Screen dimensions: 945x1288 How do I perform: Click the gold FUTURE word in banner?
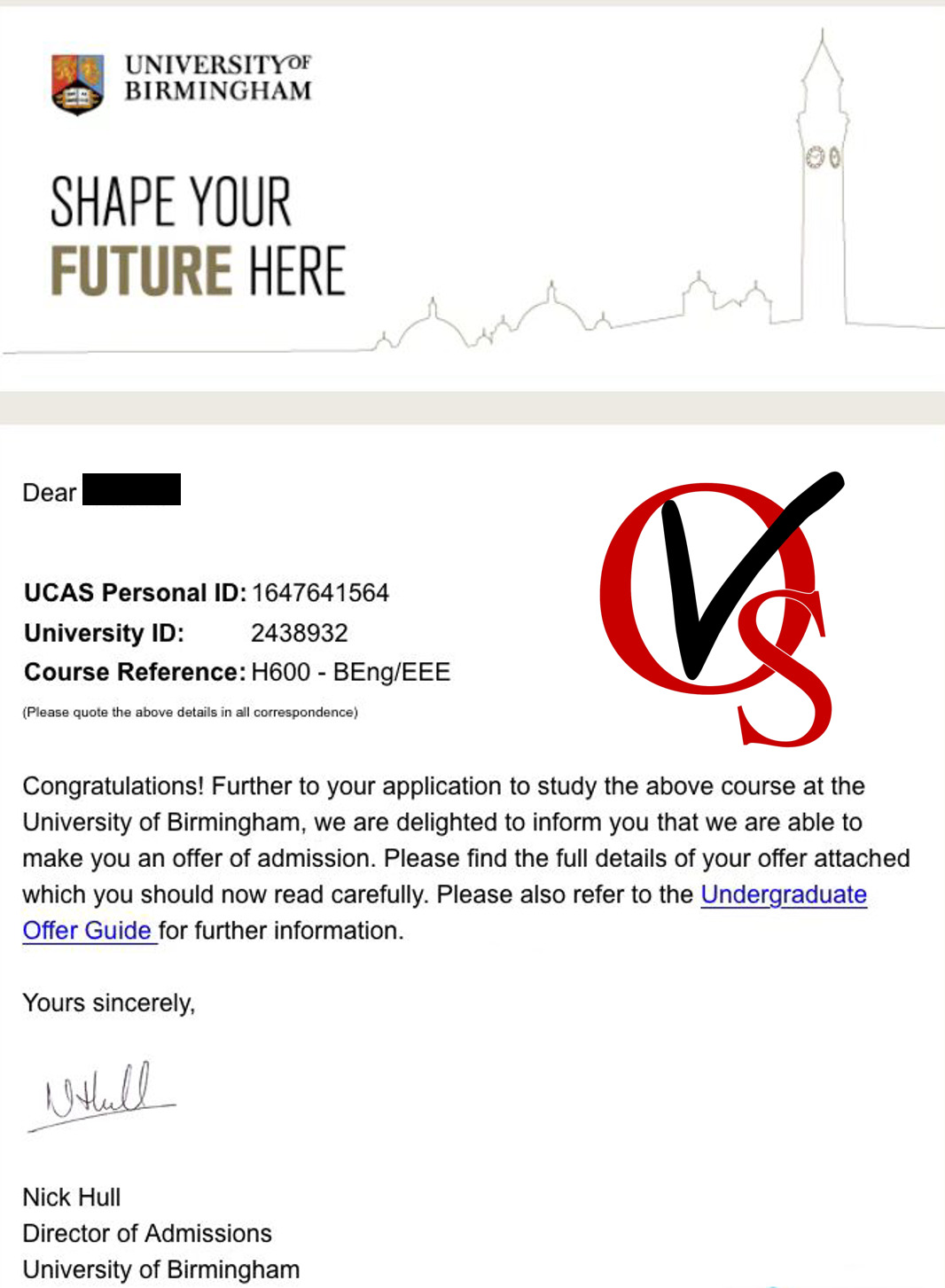tap(141, 270)
